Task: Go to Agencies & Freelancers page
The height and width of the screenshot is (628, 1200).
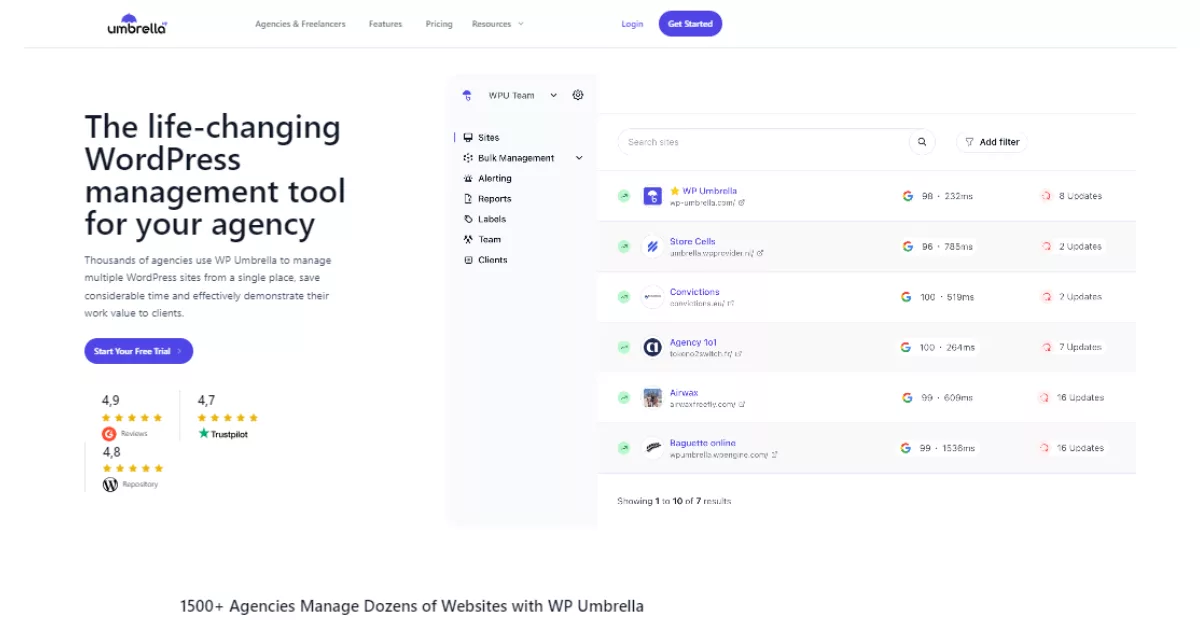Action: click(x=300, y=24)
